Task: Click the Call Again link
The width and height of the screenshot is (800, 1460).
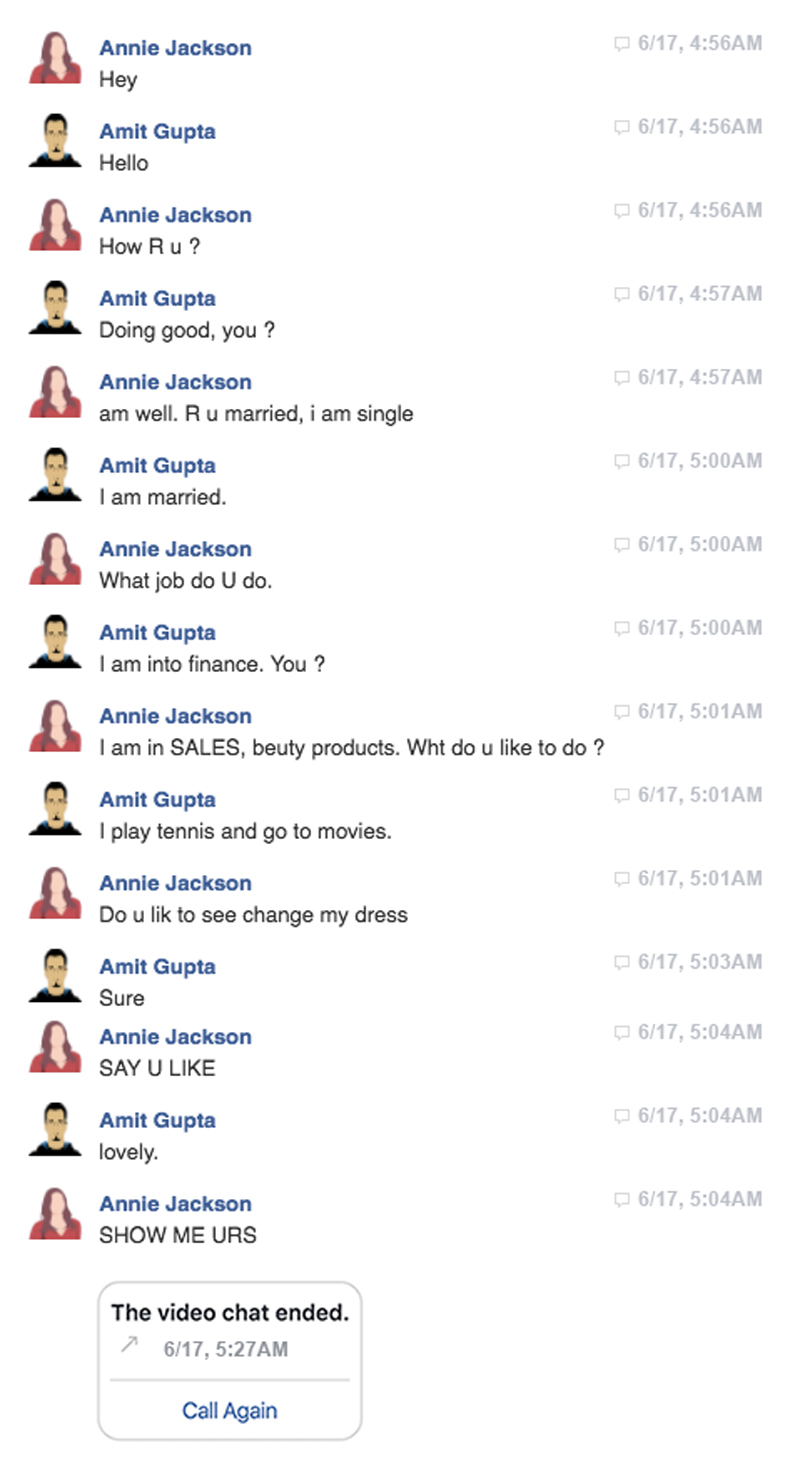Action: [229, 1410]
